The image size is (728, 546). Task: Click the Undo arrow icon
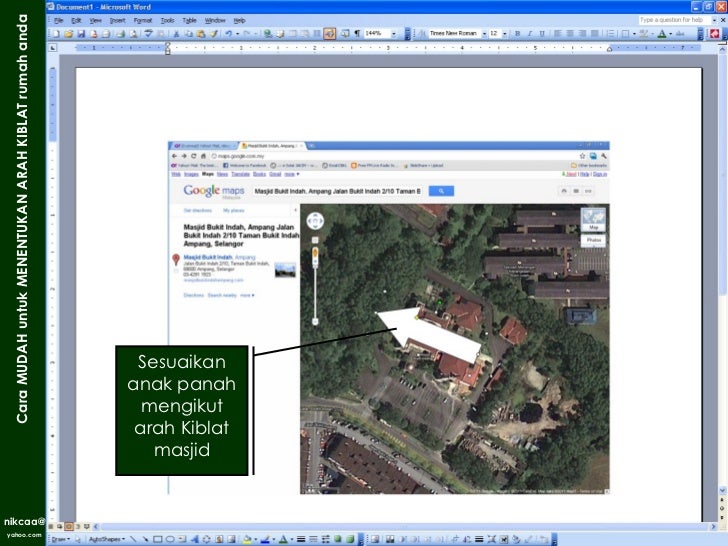click(228, 33)
